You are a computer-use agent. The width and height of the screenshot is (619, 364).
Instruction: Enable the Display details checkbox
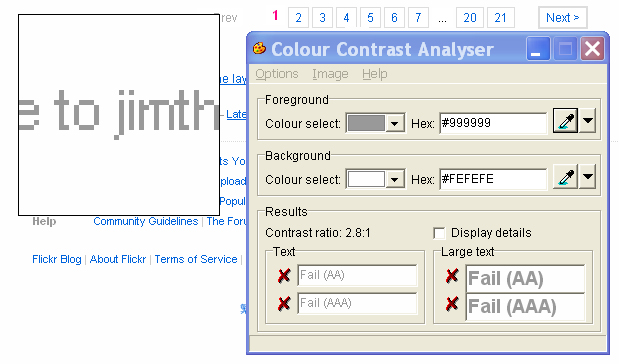pyautogui.click(x=439, y=233)
